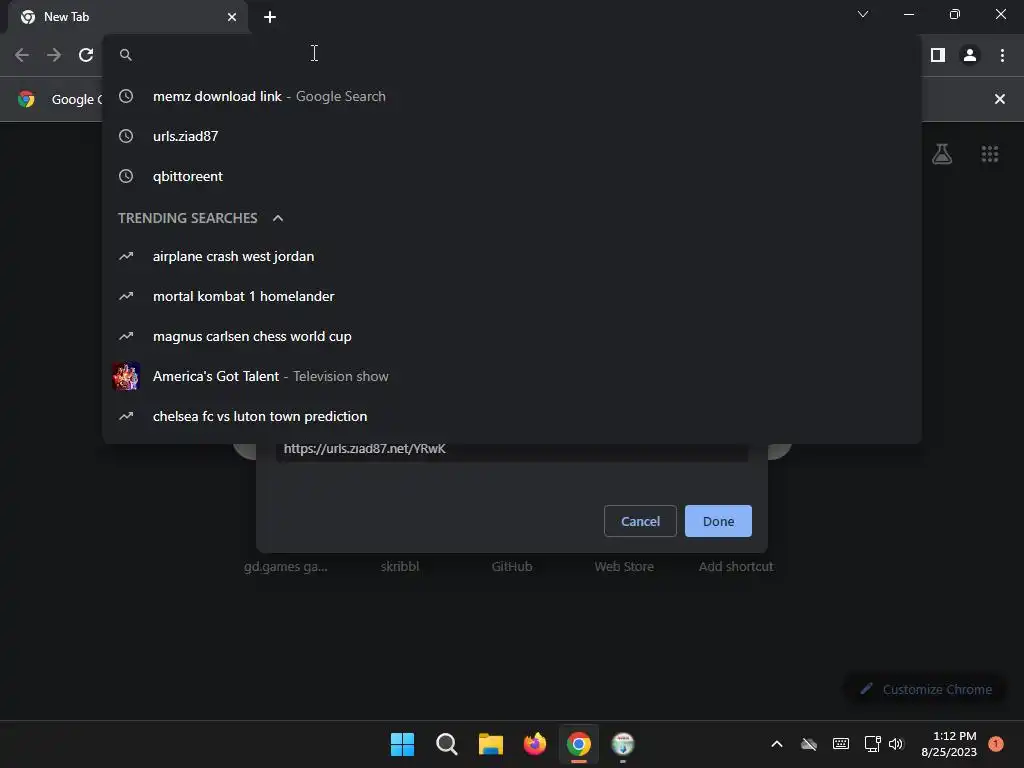
Task: Select the 'memz download link' history suggestion
Action: coord(512,96)
